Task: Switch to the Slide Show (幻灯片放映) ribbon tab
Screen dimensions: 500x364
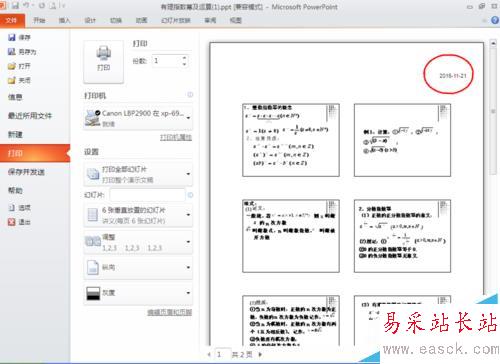Action: (x=176, y=20)
